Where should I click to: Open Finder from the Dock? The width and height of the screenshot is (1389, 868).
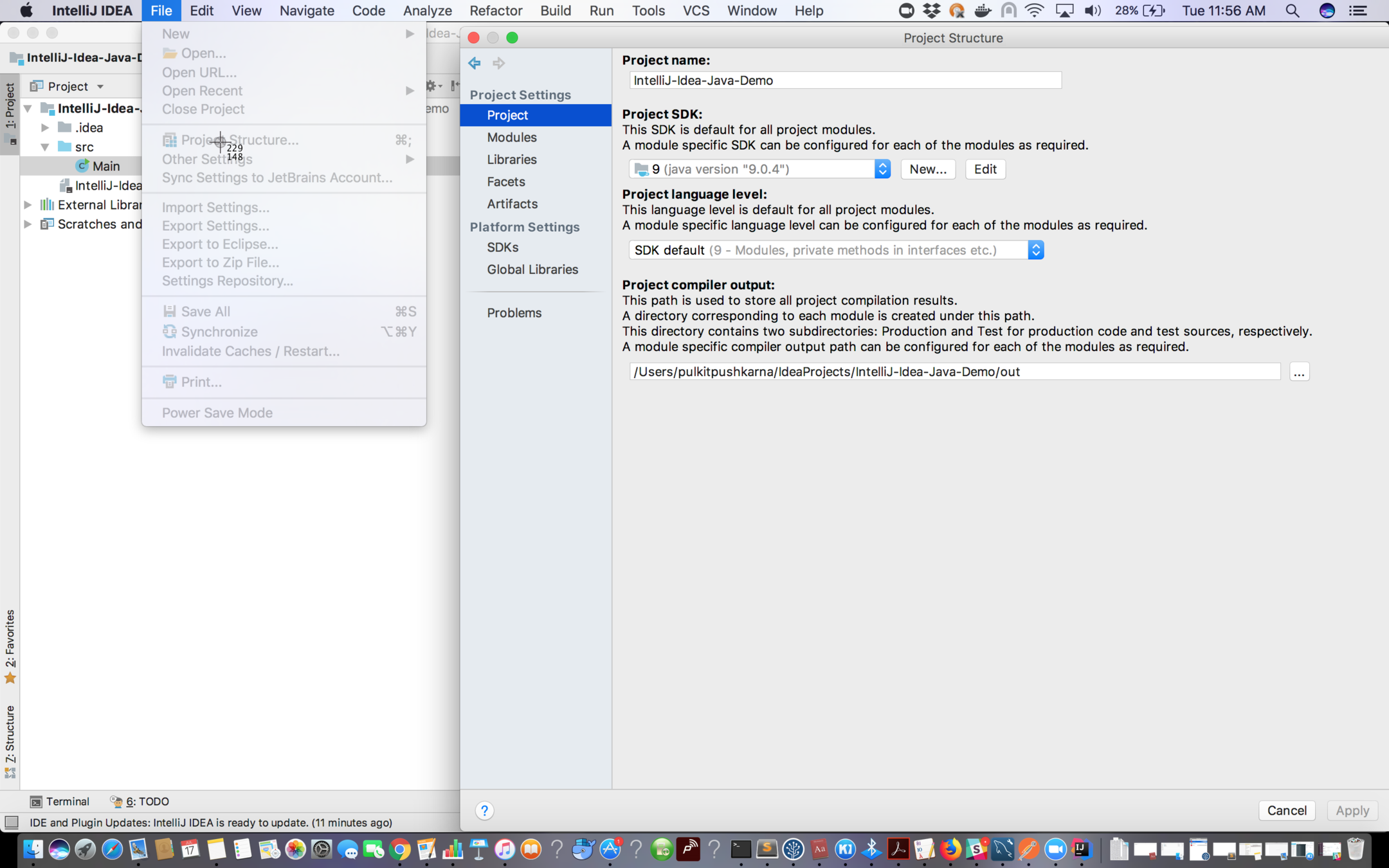coord(33,849)
